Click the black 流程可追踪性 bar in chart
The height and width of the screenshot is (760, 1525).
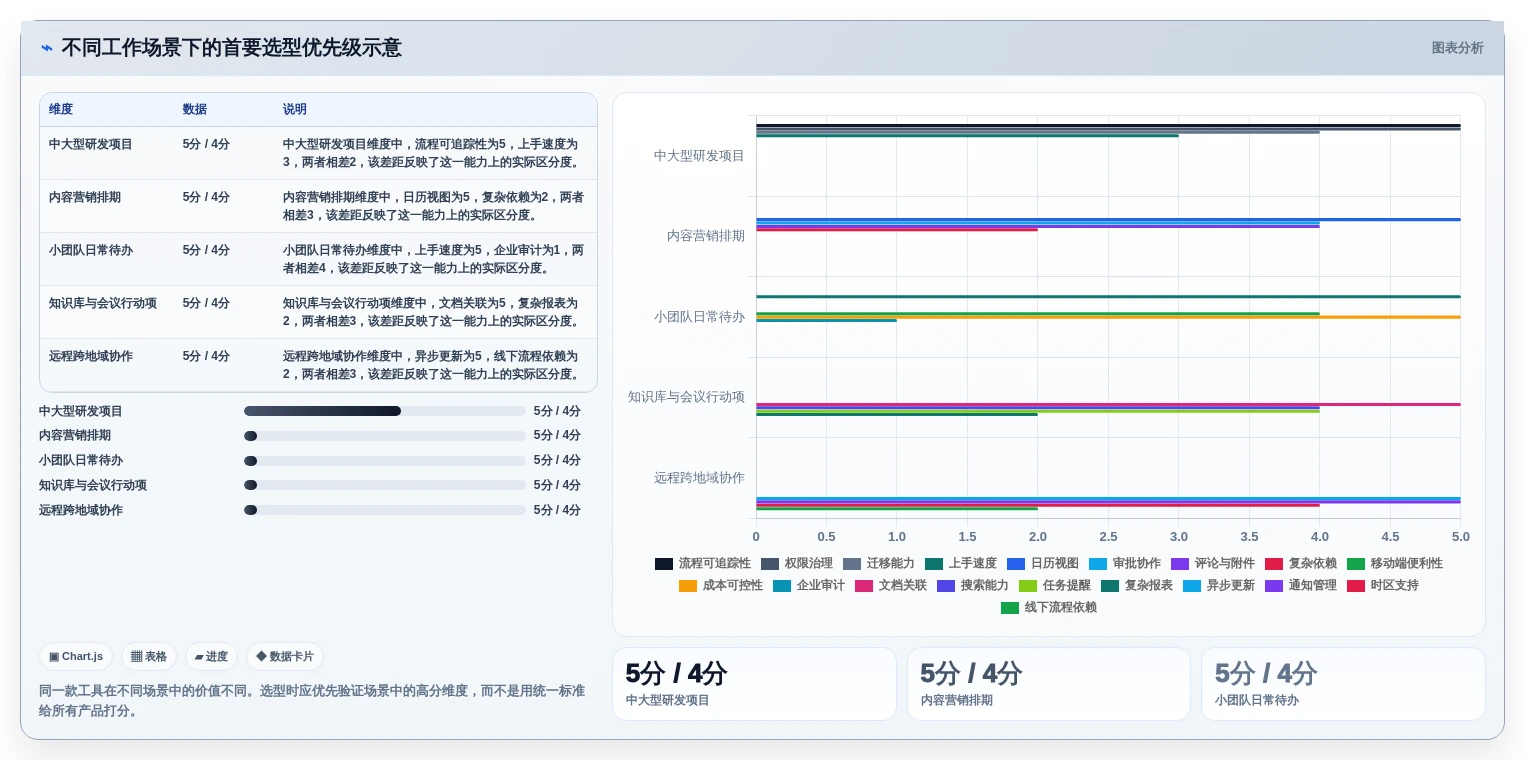[x=1108, y=125]
